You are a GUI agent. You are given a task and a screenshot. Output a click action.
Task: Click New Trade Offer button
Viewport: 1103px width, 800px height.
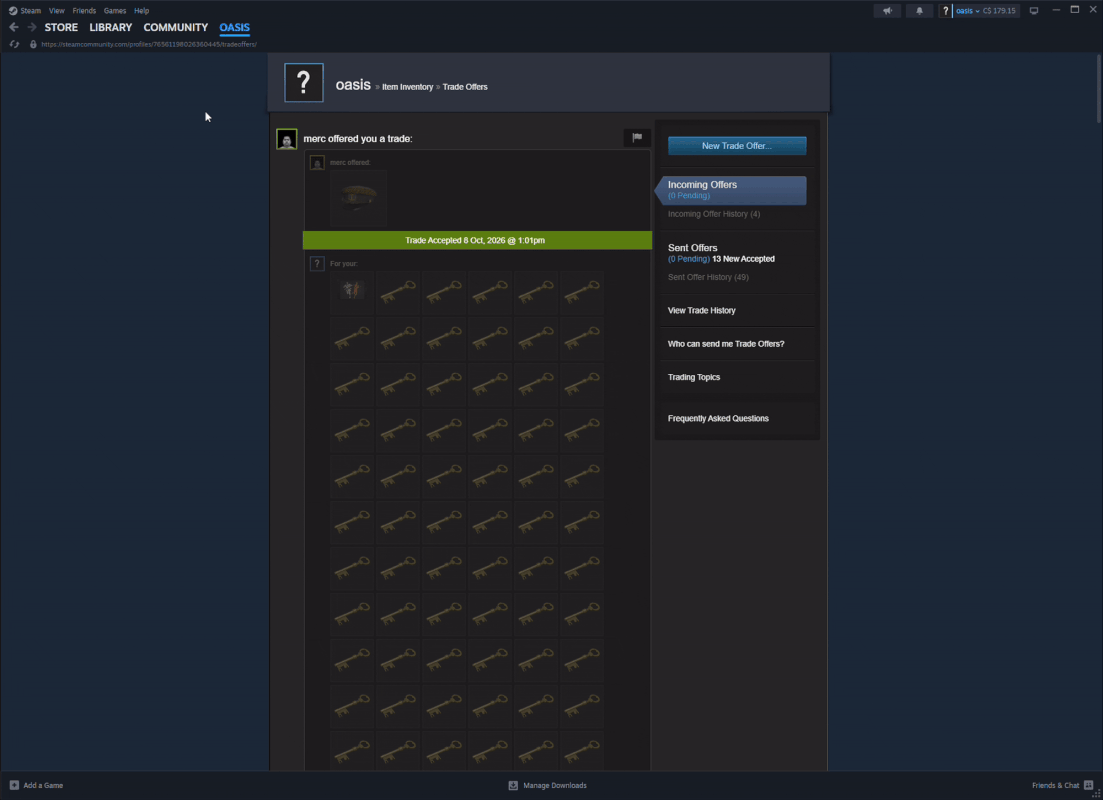(737, 146)
